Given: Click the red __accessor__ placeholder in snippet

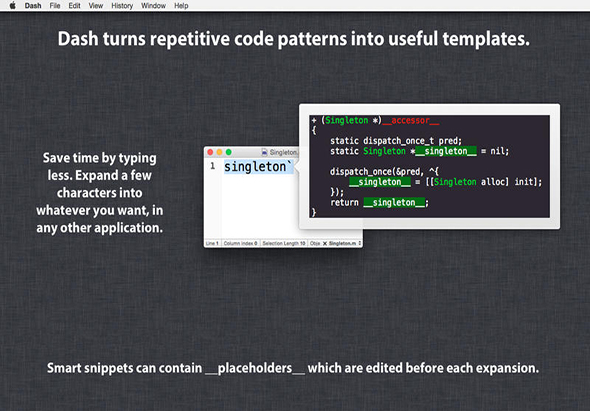Looking at the screenshot, I should 411,120.
